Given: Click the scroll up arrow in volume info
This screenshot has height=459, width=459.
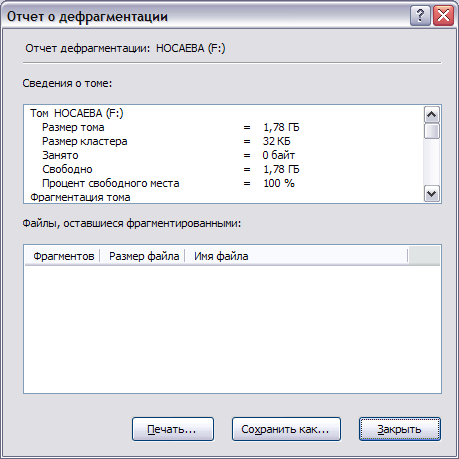Looking at the screenshot, I should (432, 115).
